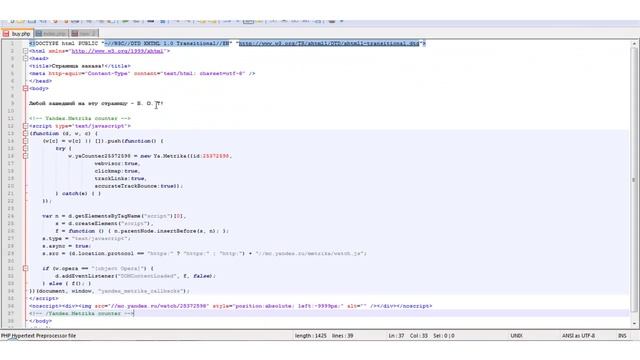Click the vertical scrollbar thumb
The image size is (640, 360).
tap(634, 180)
